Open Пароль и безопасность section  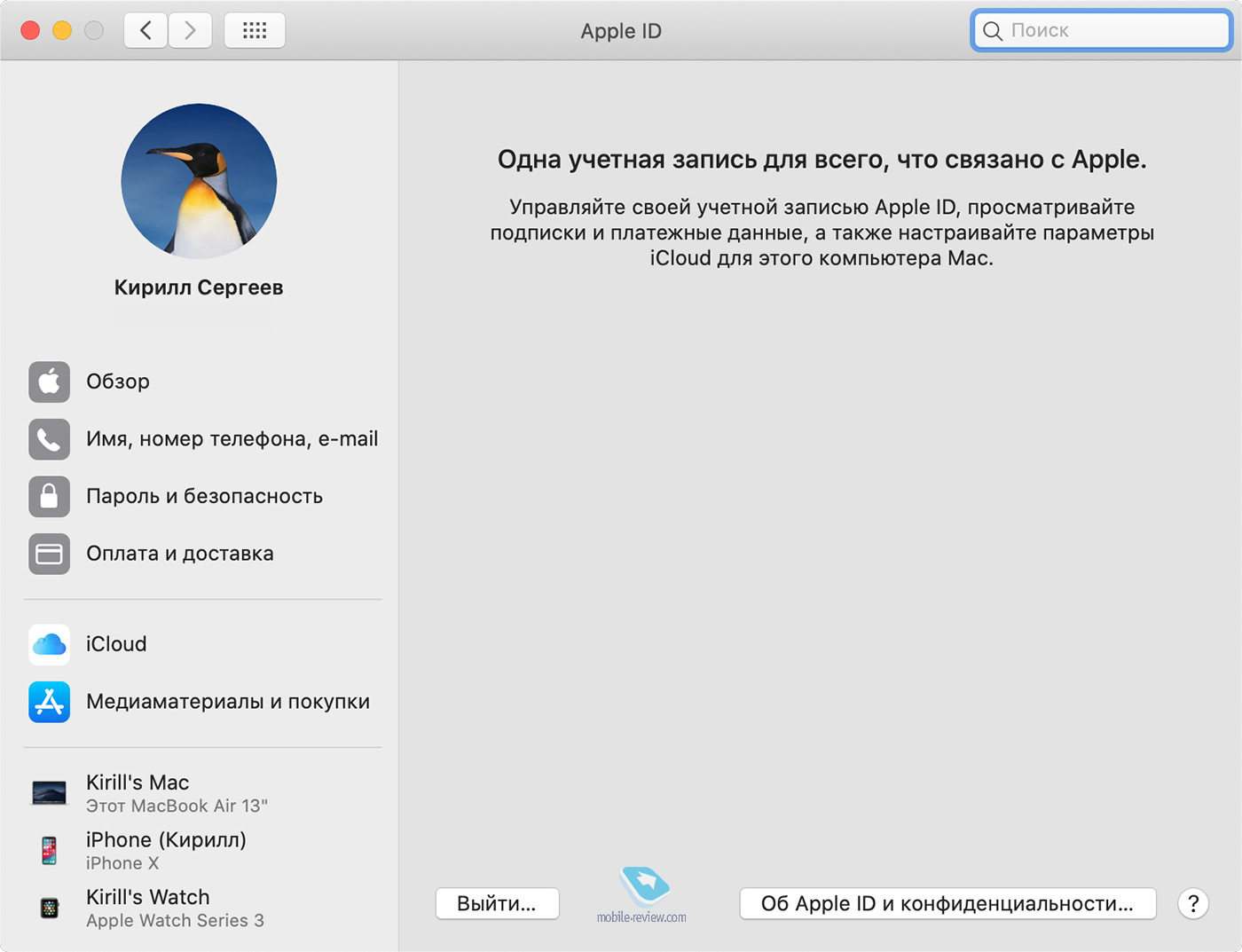coord(205,496)
